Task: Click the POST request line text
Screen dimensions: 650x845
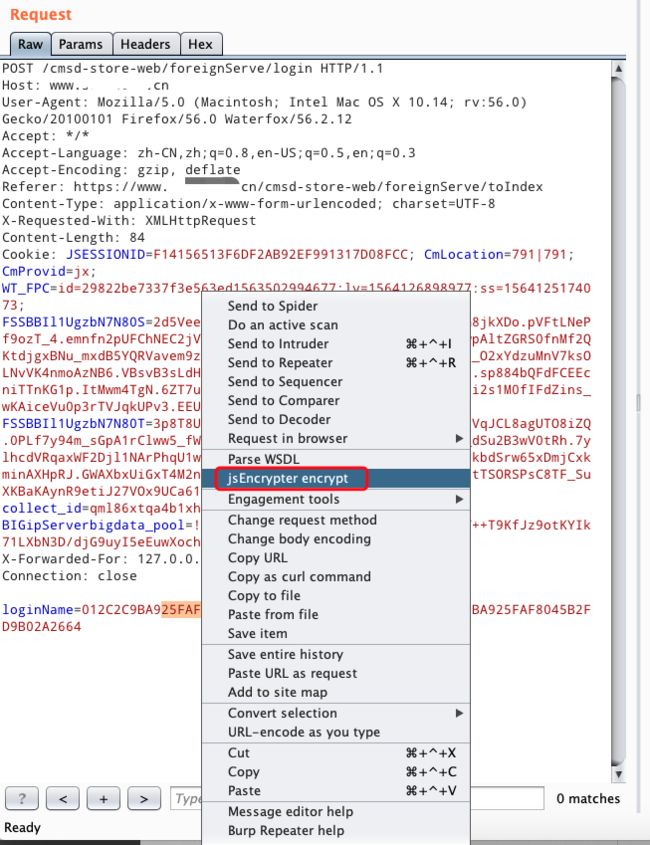Action: tap(192, 68)
